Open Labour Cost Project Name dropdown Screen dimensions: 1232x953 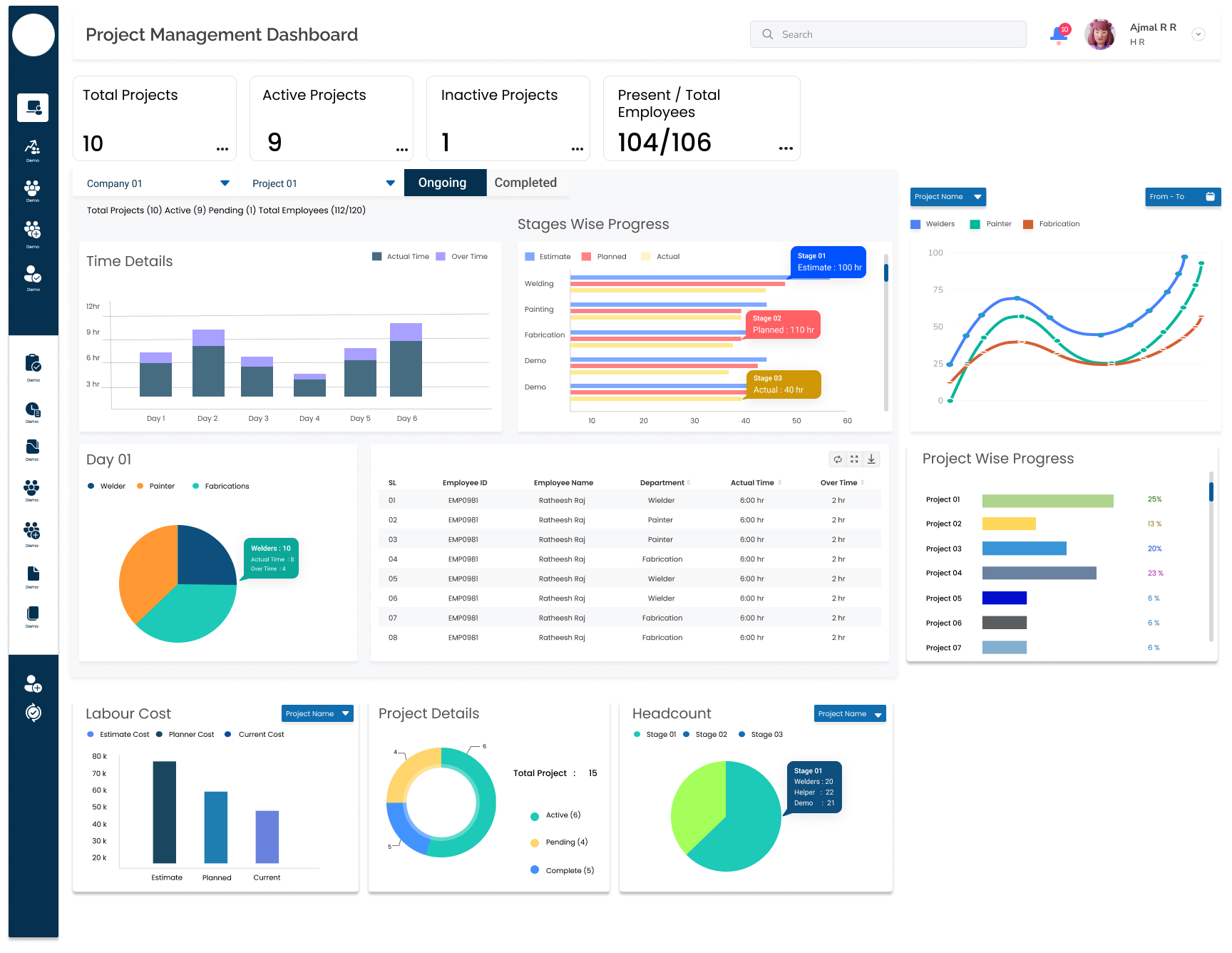click(317, 713)
